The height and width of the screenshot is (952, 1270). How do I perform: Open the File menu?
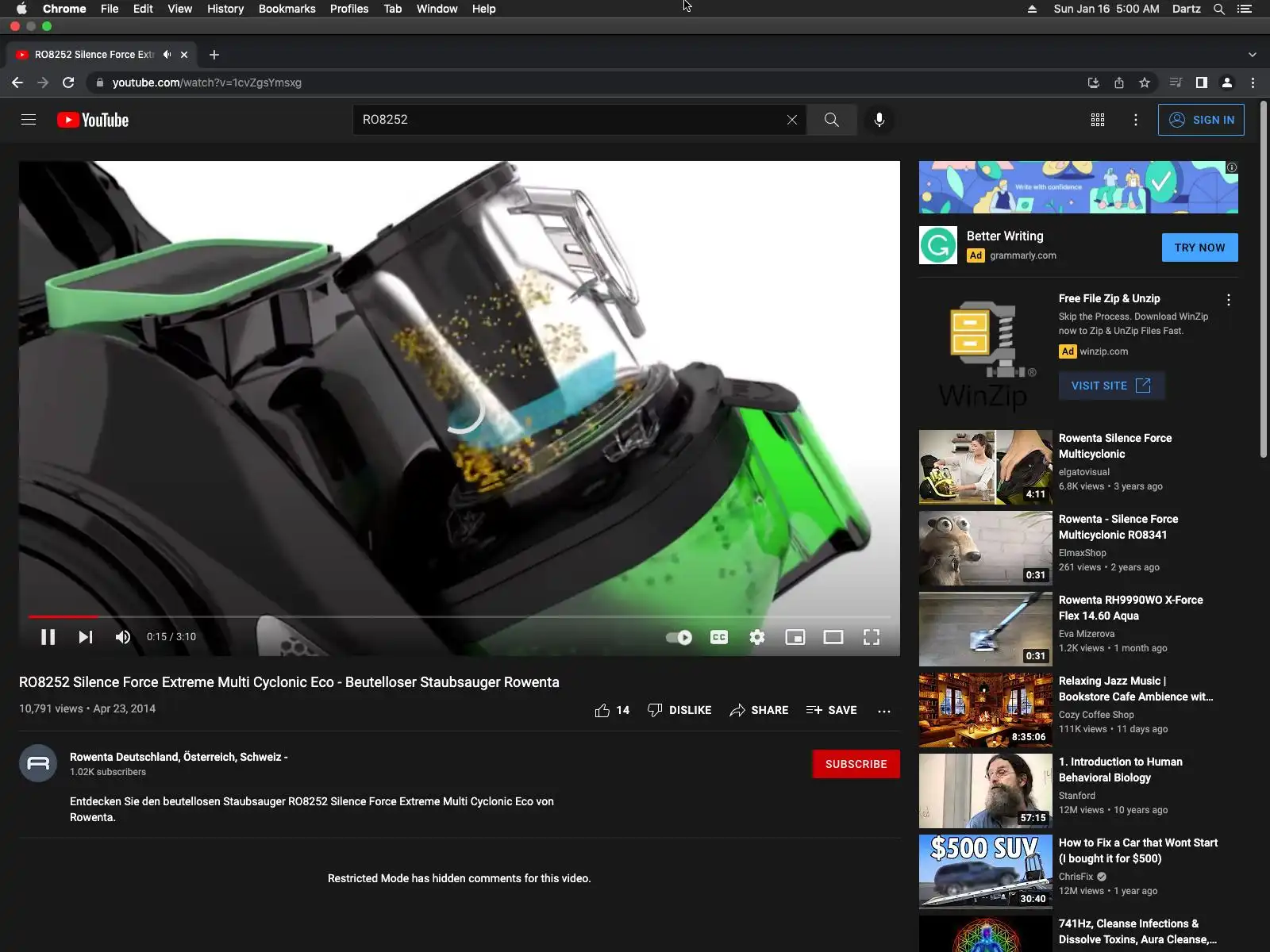tap(110, 9)
